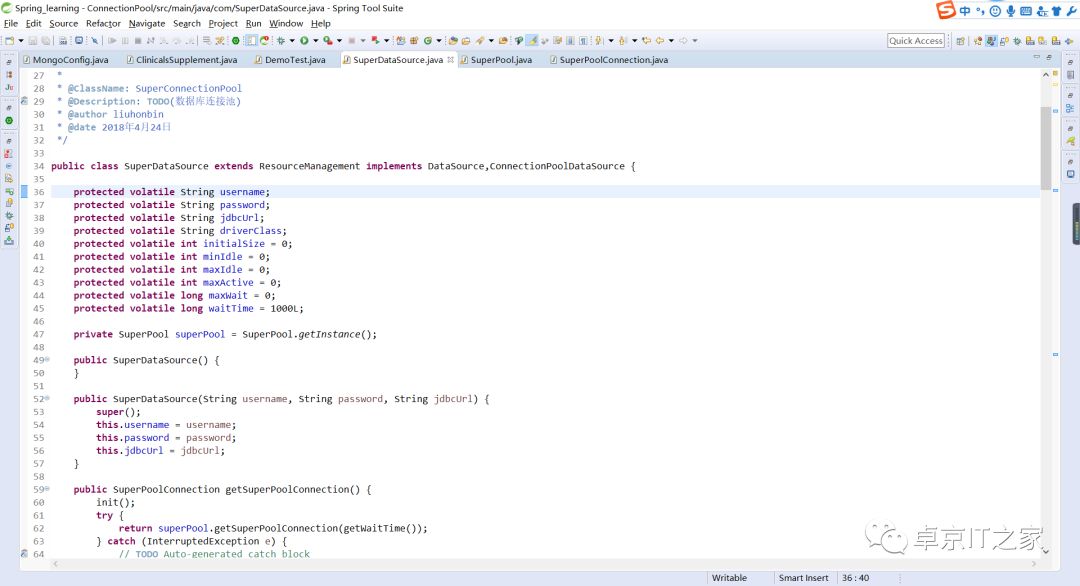The height and width of the screenshot is (586, 1080).
Task: Switch to ClinicalsSupplement.java tab
Action: tap(182, 60)
